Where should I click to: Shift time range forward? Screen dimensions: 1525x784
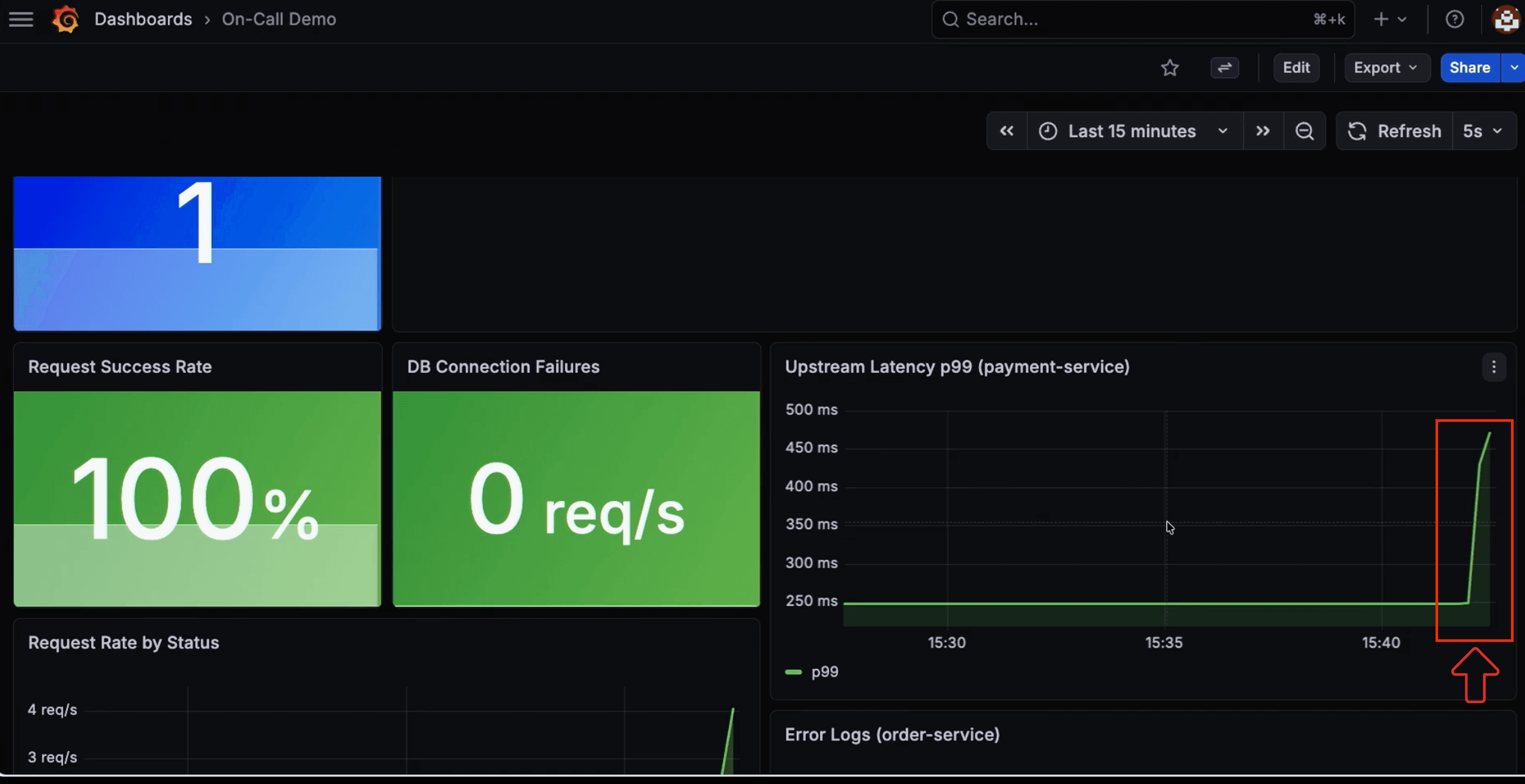[x=1263, y=132]
